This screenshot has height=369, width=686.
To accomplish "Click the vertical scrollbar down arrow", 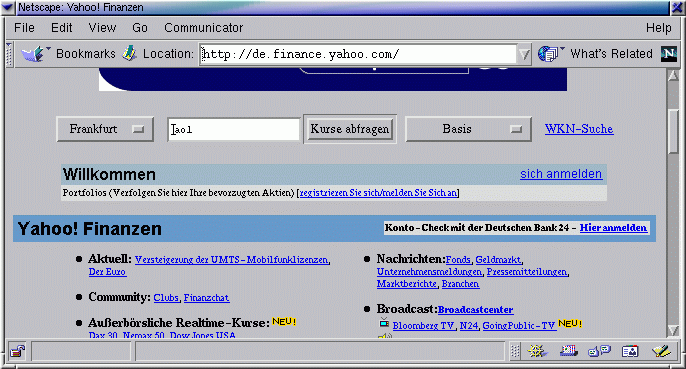I will coord(673,330).
